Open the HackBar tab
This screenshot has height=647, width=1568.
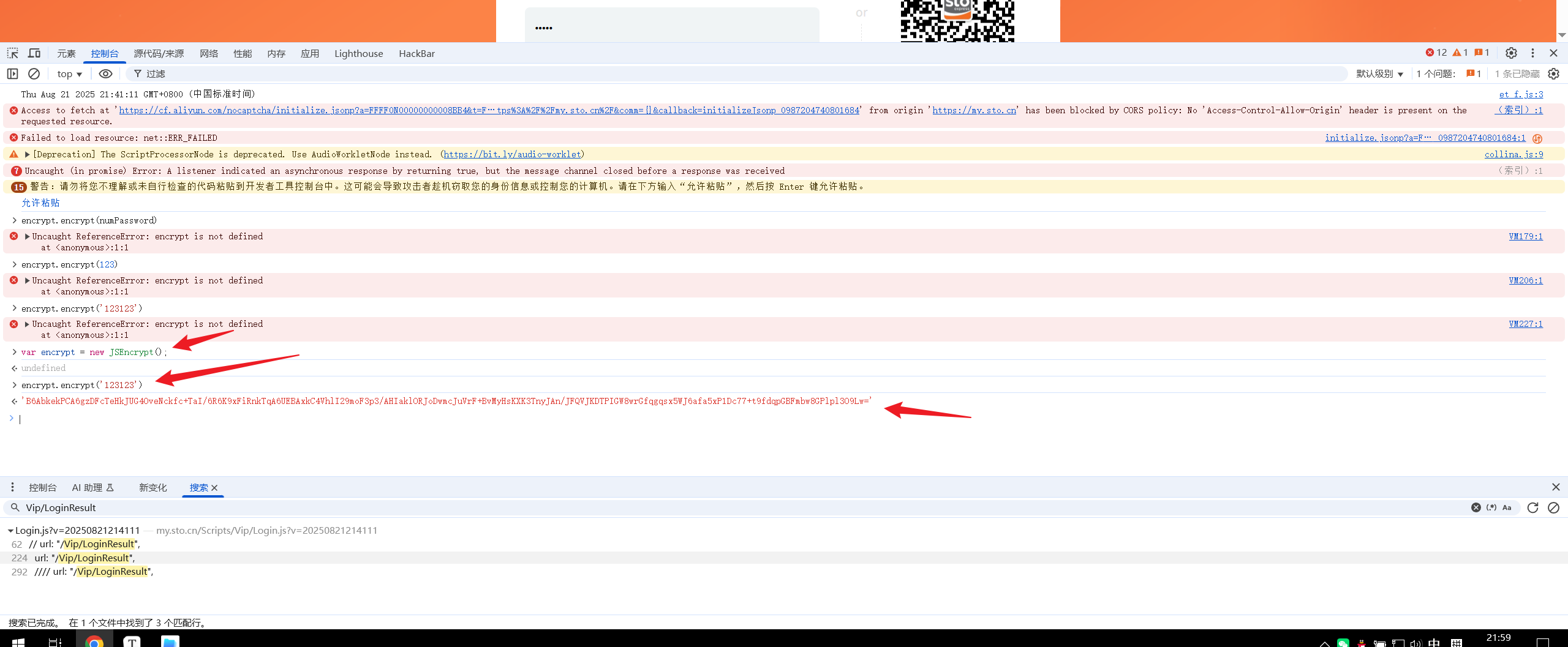point(417,54)
